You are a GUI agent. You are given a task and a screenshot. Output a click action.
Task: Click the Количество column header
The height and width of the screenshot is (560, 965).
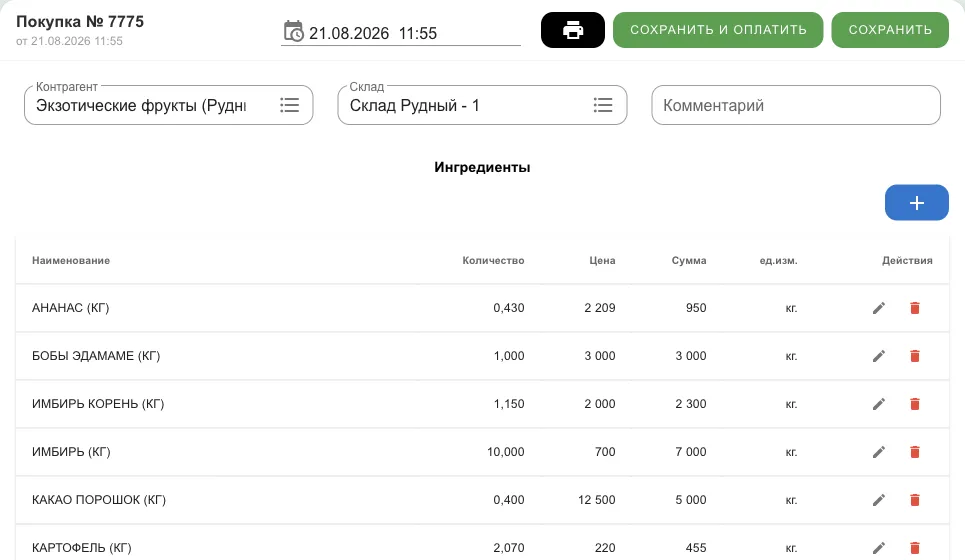[493, 260]
